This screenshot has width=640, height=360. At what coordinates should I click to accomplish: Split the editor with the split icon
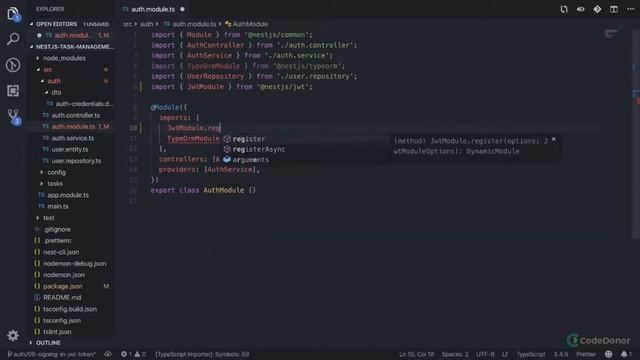(x=613, y=9)
